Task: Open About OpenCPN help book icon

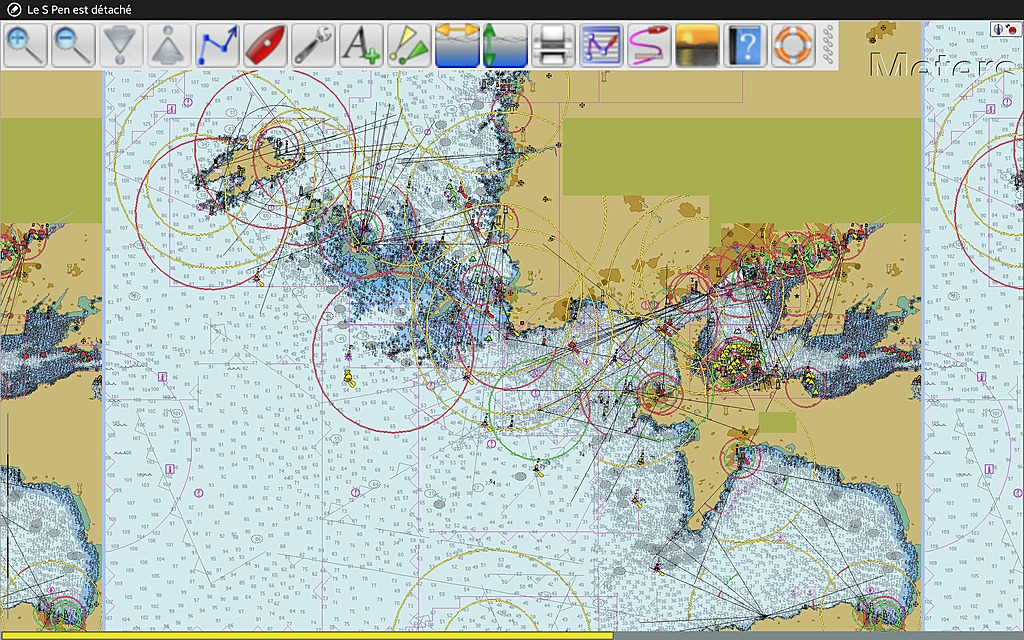Action: click(x=745, y=45)
